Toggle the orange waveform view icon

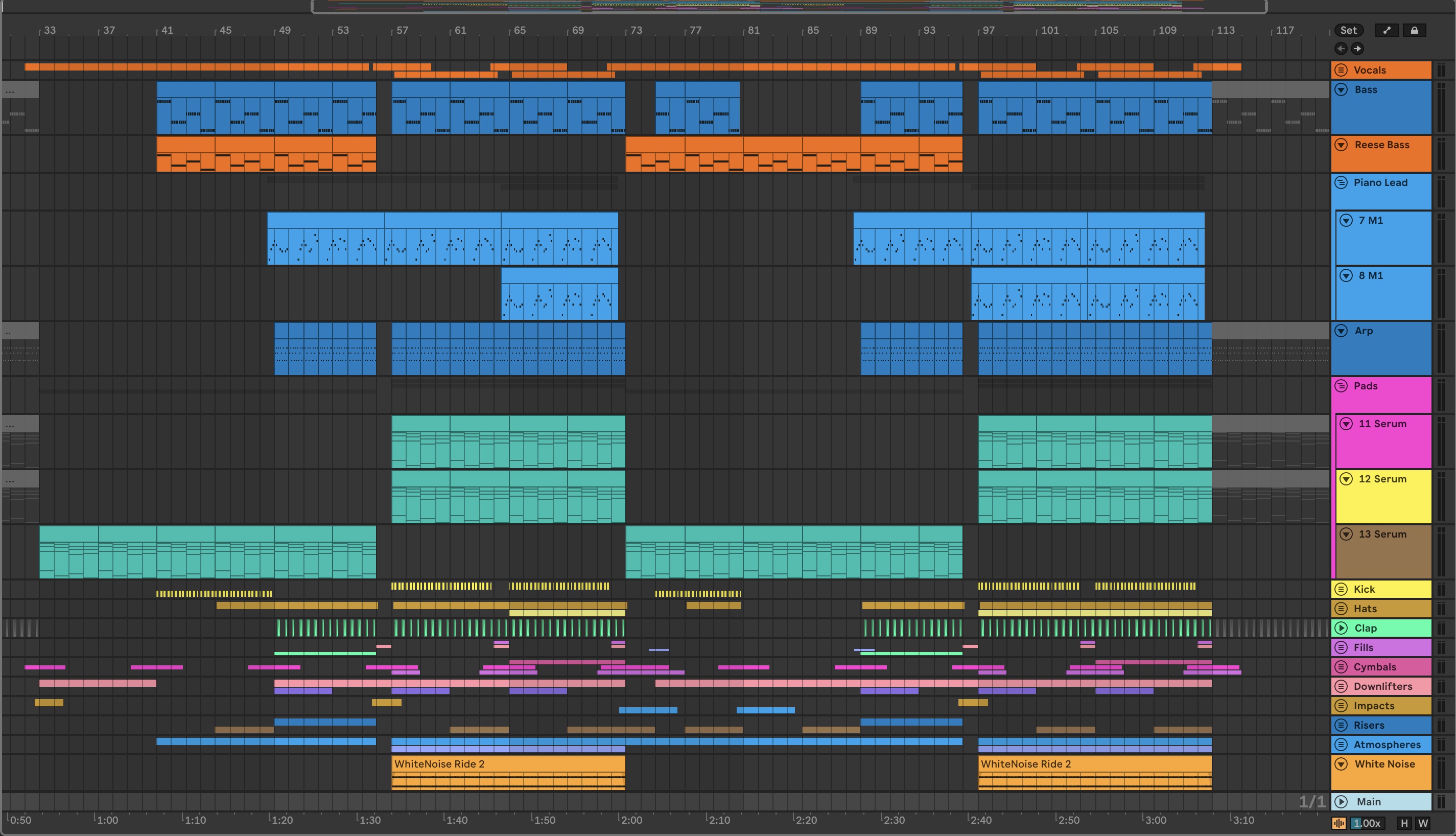pyautogui.click(x=1338, y=823)
